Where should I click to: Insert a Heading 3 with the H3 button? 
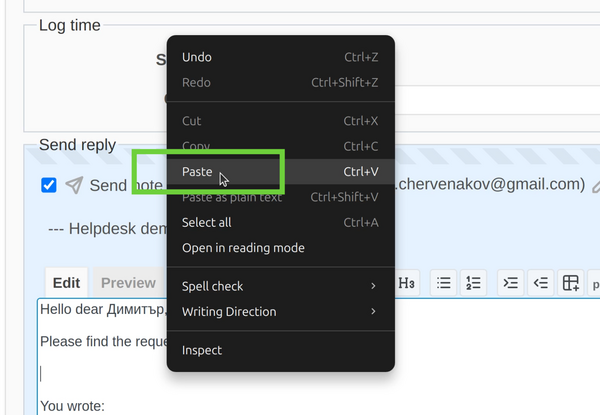(408, 283)
